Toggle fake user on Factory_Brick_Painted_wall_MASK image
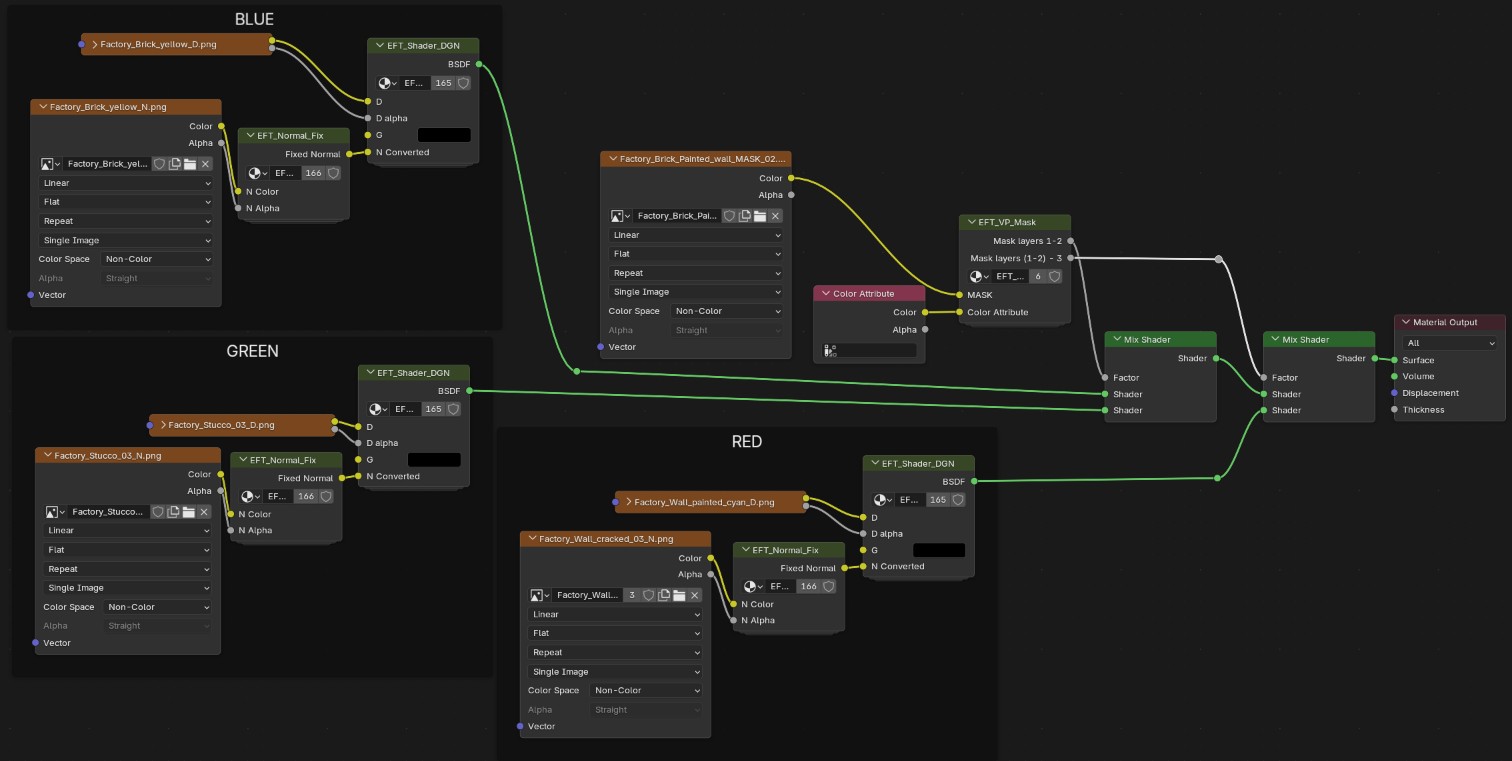1512x761 pixels. tap(729, 216)
